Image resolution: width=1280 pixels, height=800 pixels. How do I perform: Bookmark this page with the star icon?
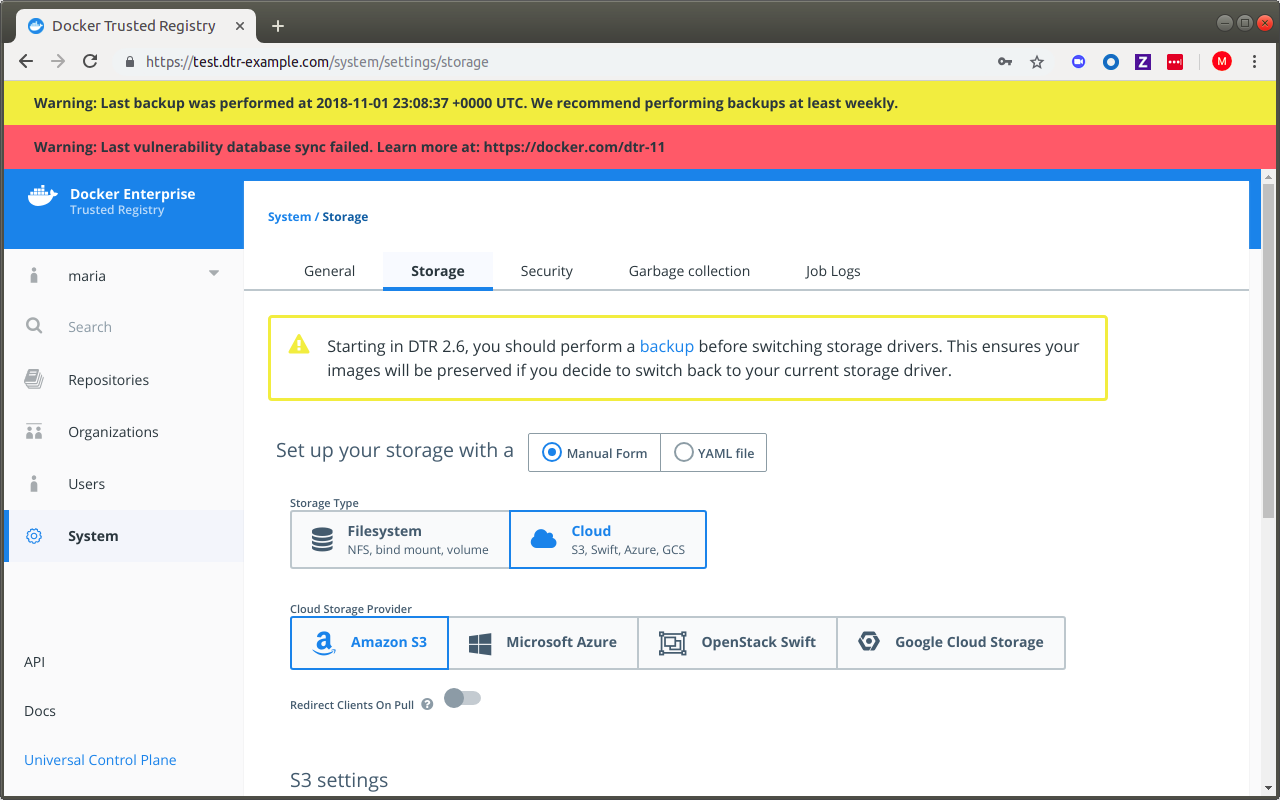pos(1037,62)
